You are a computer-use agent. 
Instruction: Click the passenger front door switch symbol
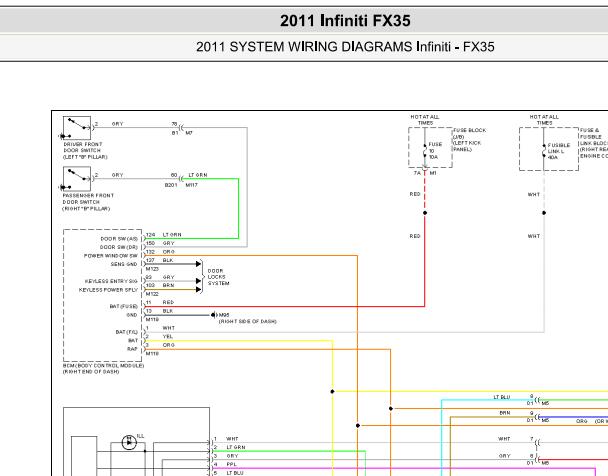77,179
